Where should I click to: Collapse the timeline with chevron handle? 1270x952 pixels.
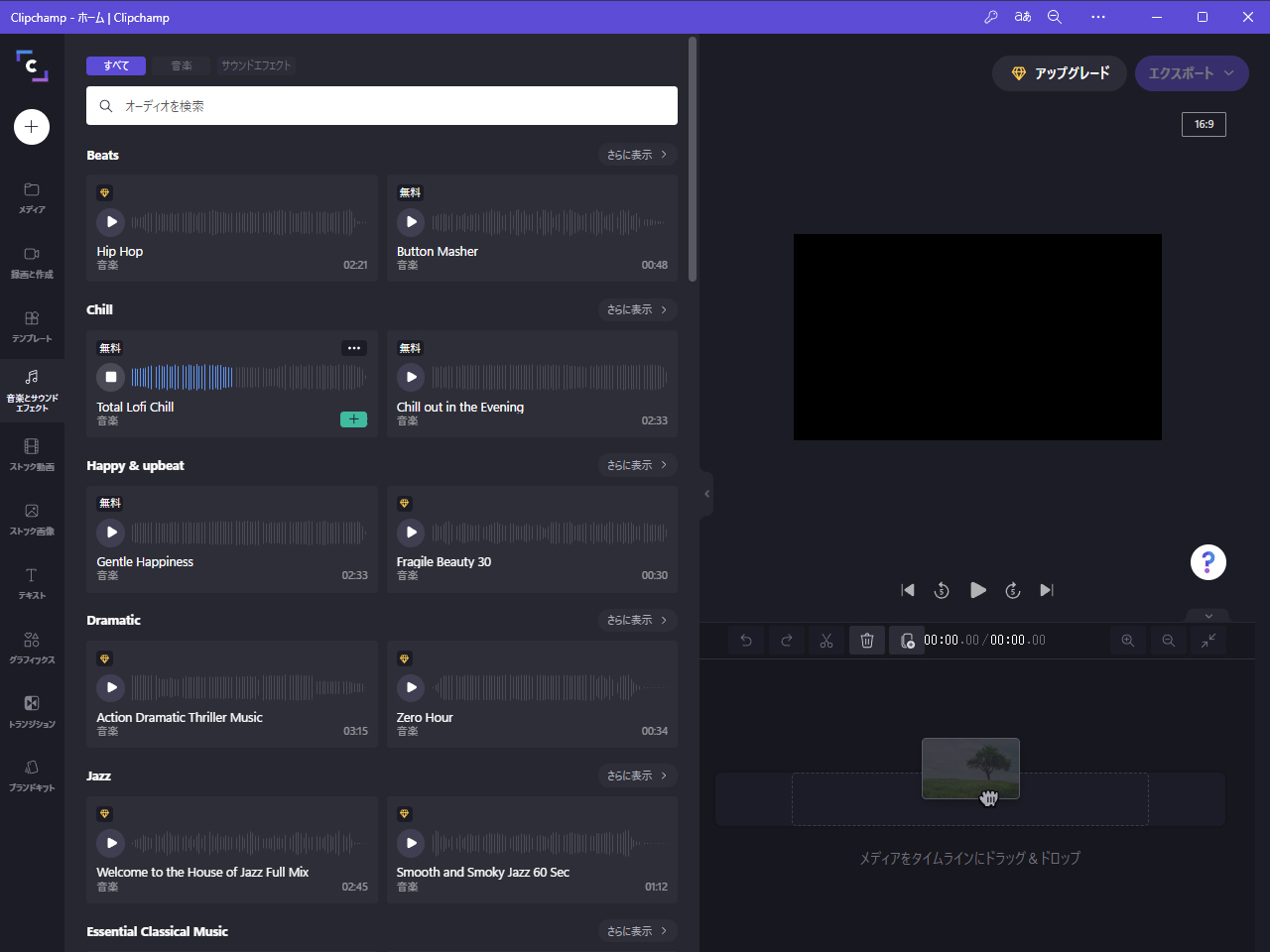(1208, 616)
